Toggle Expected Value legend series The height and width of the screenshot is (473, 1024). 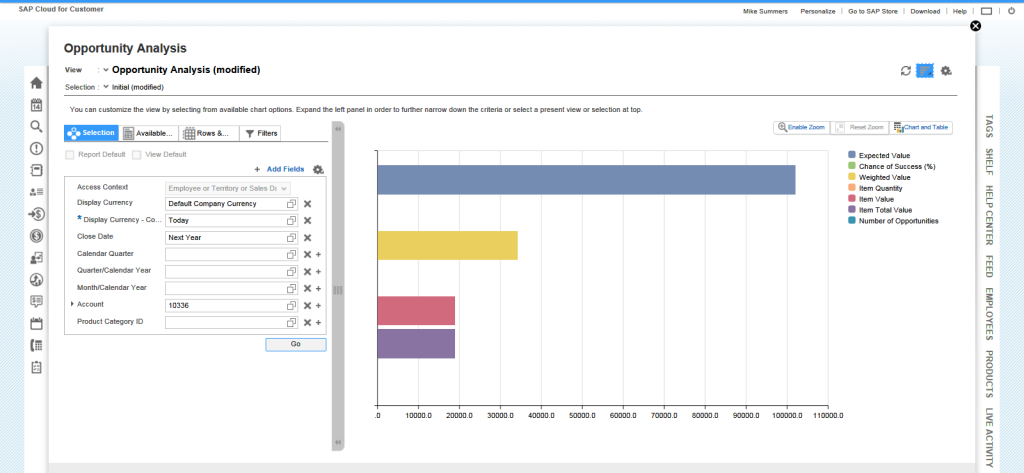(852, 155)
